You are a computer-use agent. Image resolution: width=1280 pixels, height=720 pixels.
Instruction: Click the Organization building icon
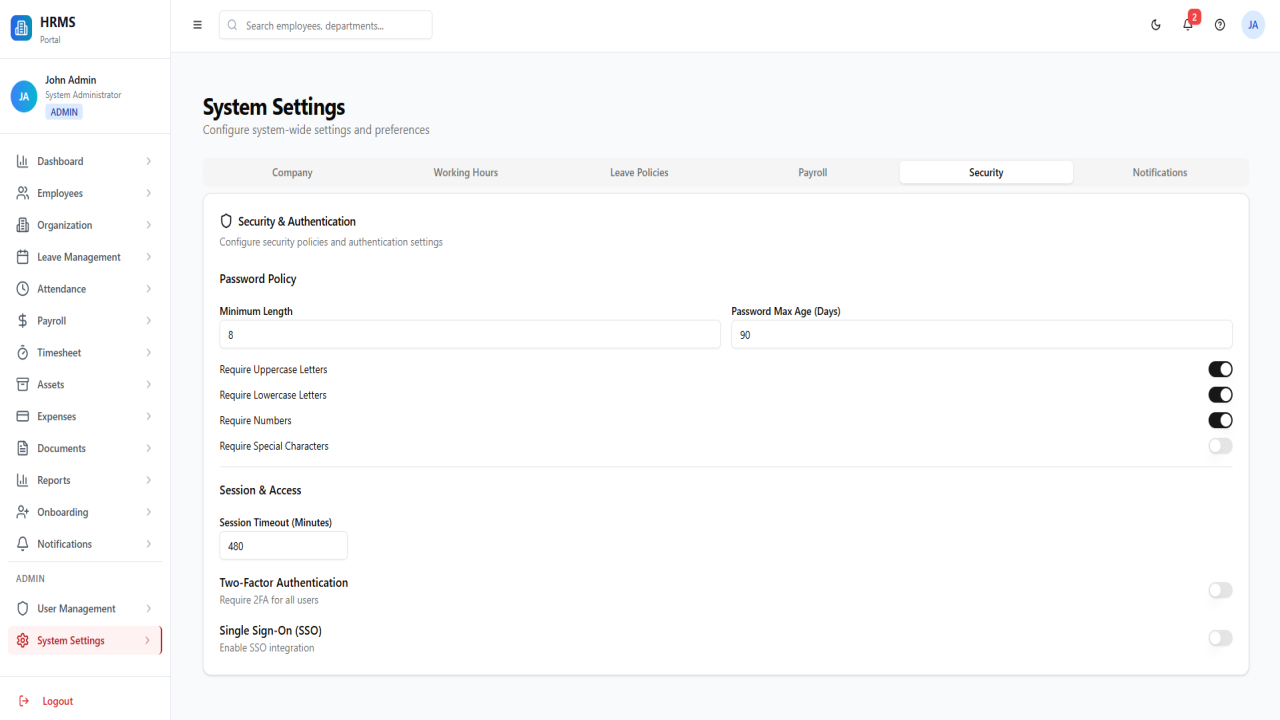[x=23, y=225]
